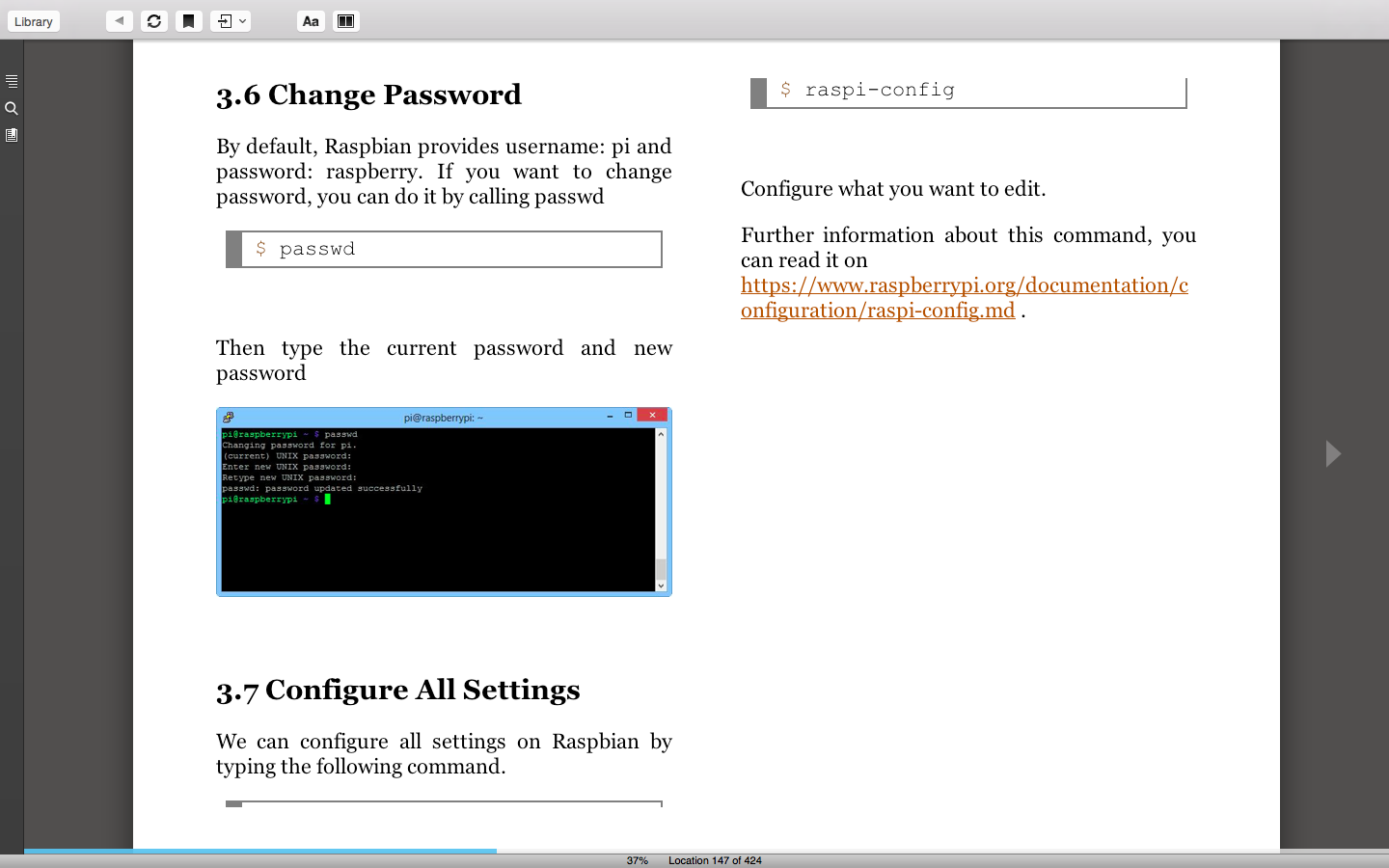The image size is (1389, 868).
Task: Click the terminal screenshot of passwd
Action: (444, 502)
